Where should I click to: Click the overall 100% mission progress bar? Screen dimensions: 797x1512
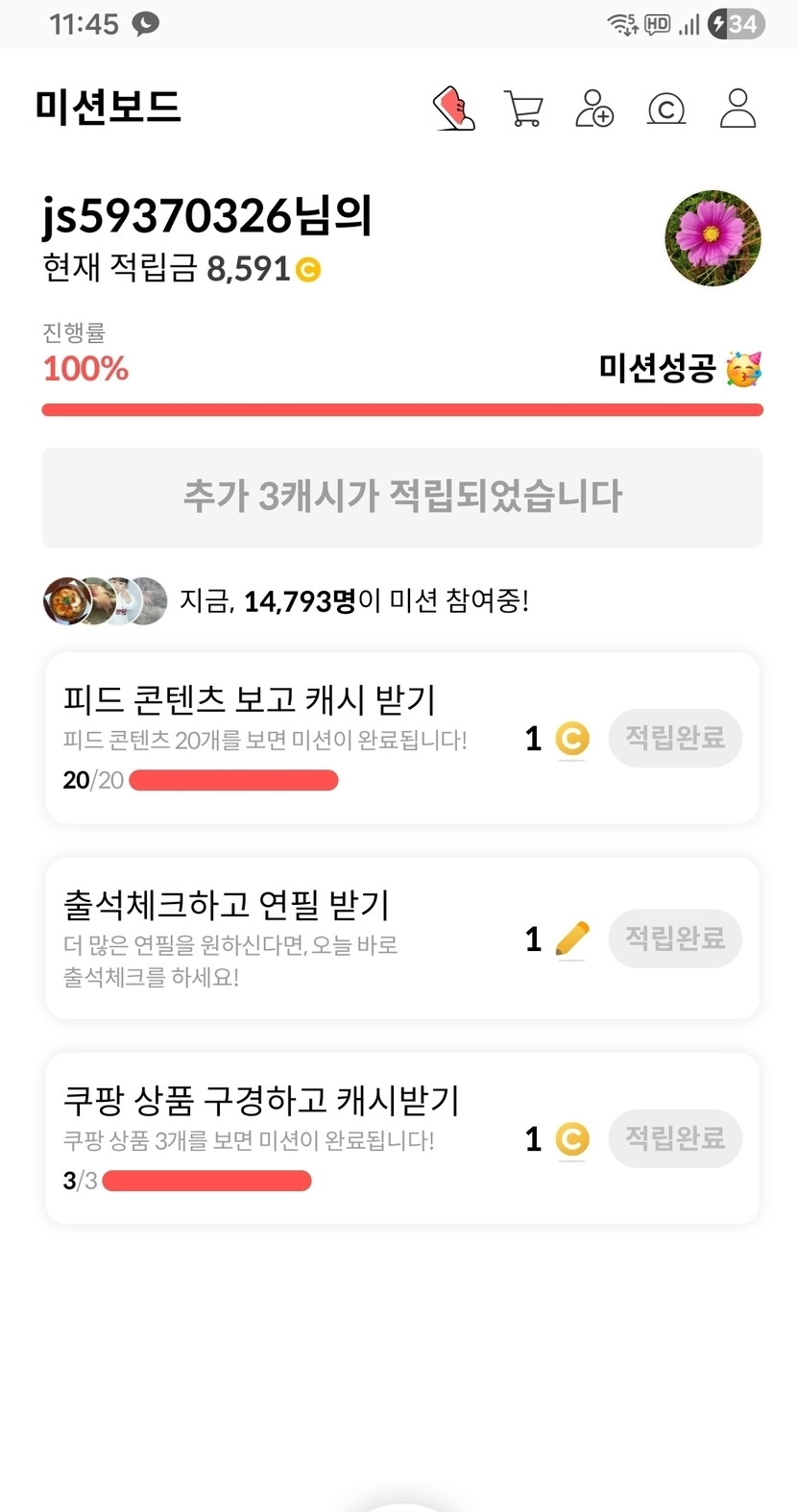pos(402,410)
